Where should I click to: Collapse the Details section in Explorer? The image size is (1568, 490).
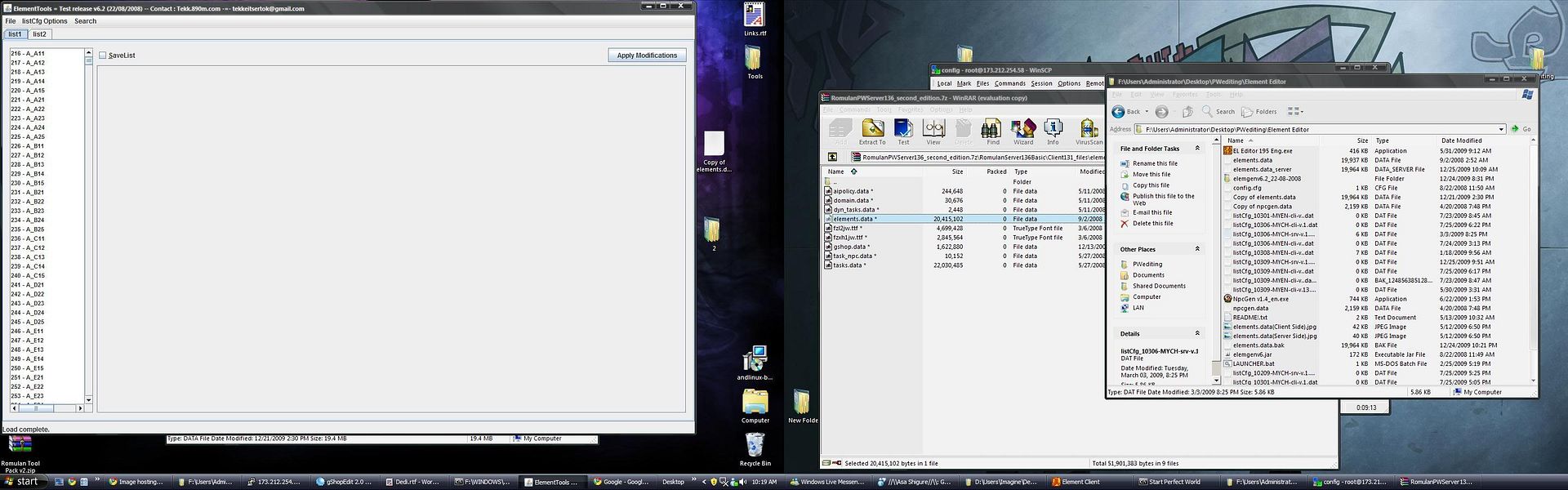pos(1197,333)
